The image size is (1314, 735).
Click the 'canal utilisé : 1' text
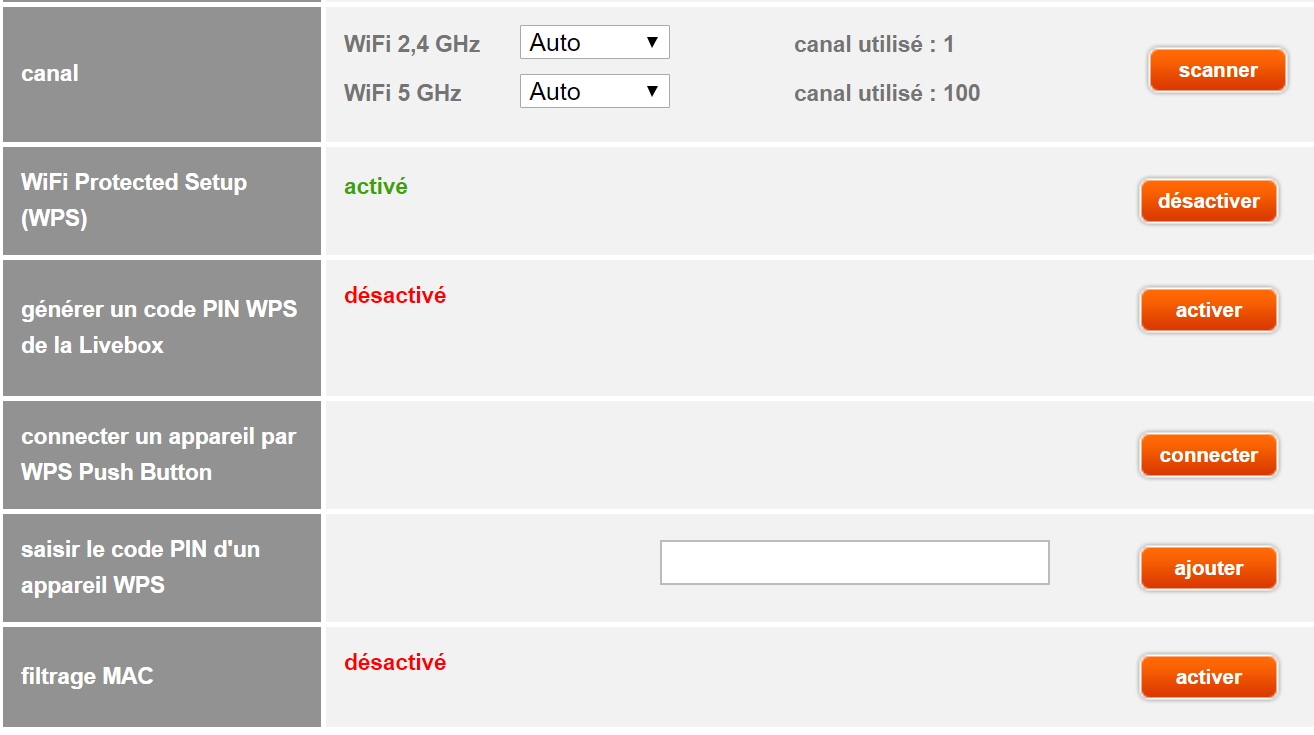click(x=873, y=45)
